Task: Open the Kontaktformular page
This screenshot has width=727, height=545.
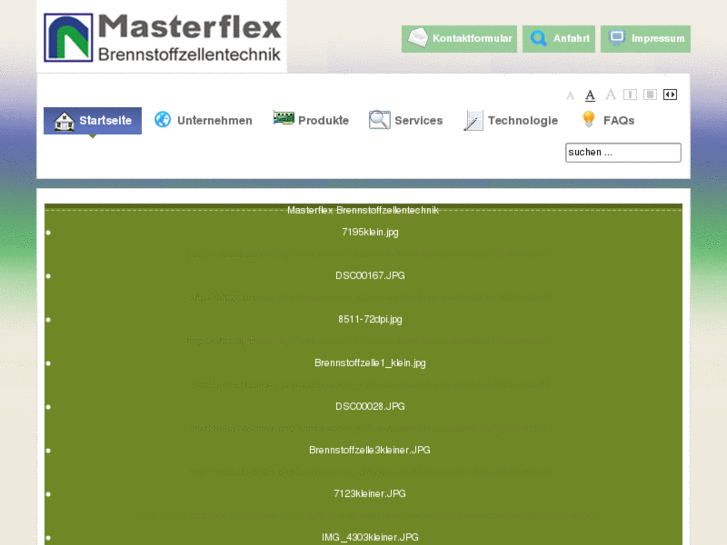Action: 459,39
